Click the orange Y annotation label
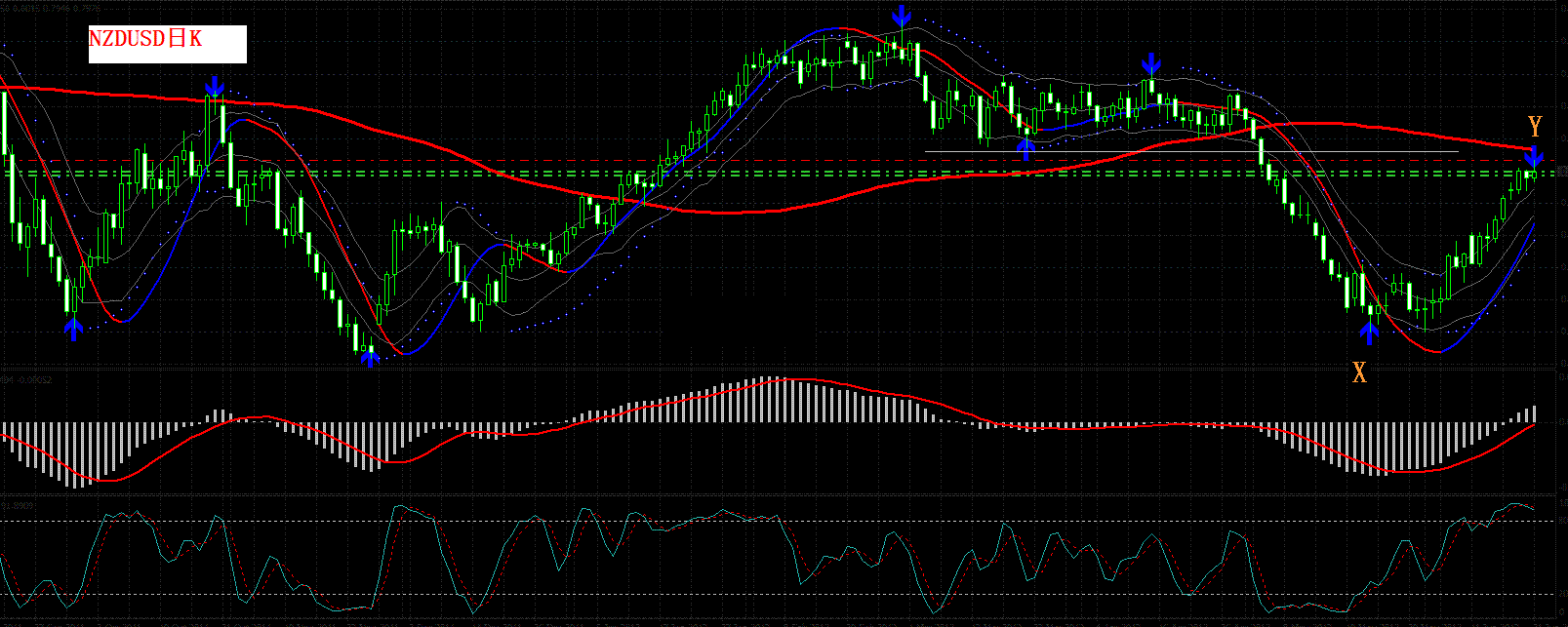Viewport: 1568px width, 627px height. point(1535,127)
